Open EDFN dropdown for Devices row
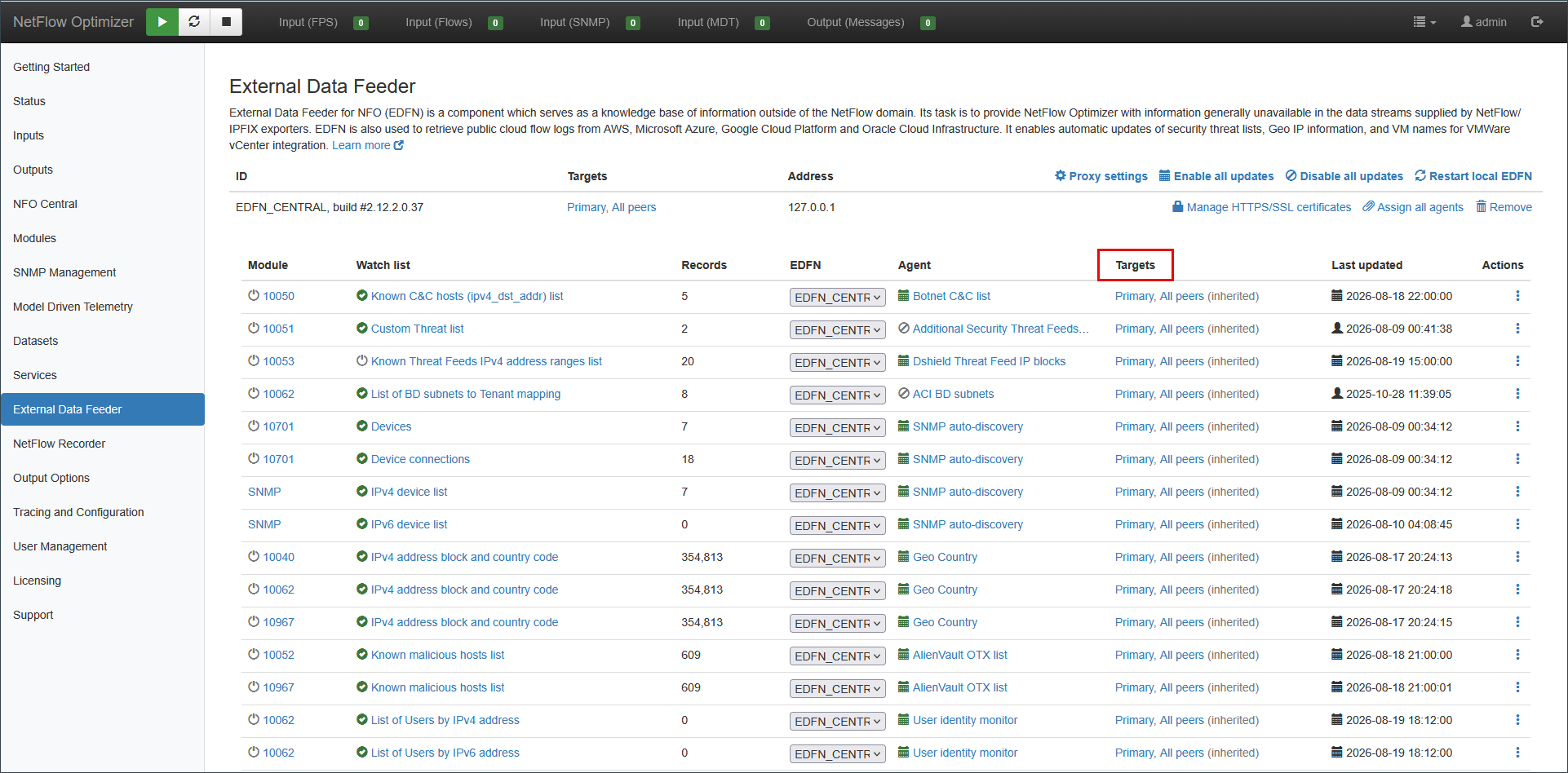This screenshot has height=773, width=1568. 838,428
